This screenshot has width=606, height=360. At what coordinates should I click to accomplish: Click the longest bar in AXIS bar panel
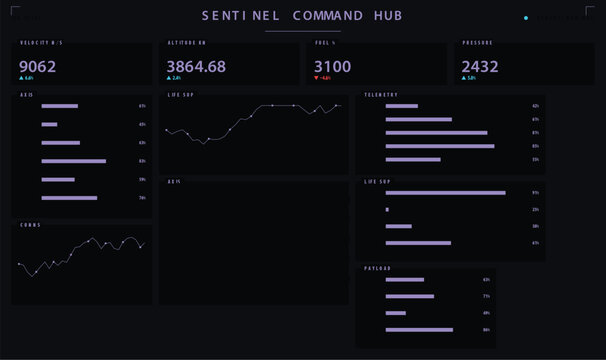coord(74,161)
